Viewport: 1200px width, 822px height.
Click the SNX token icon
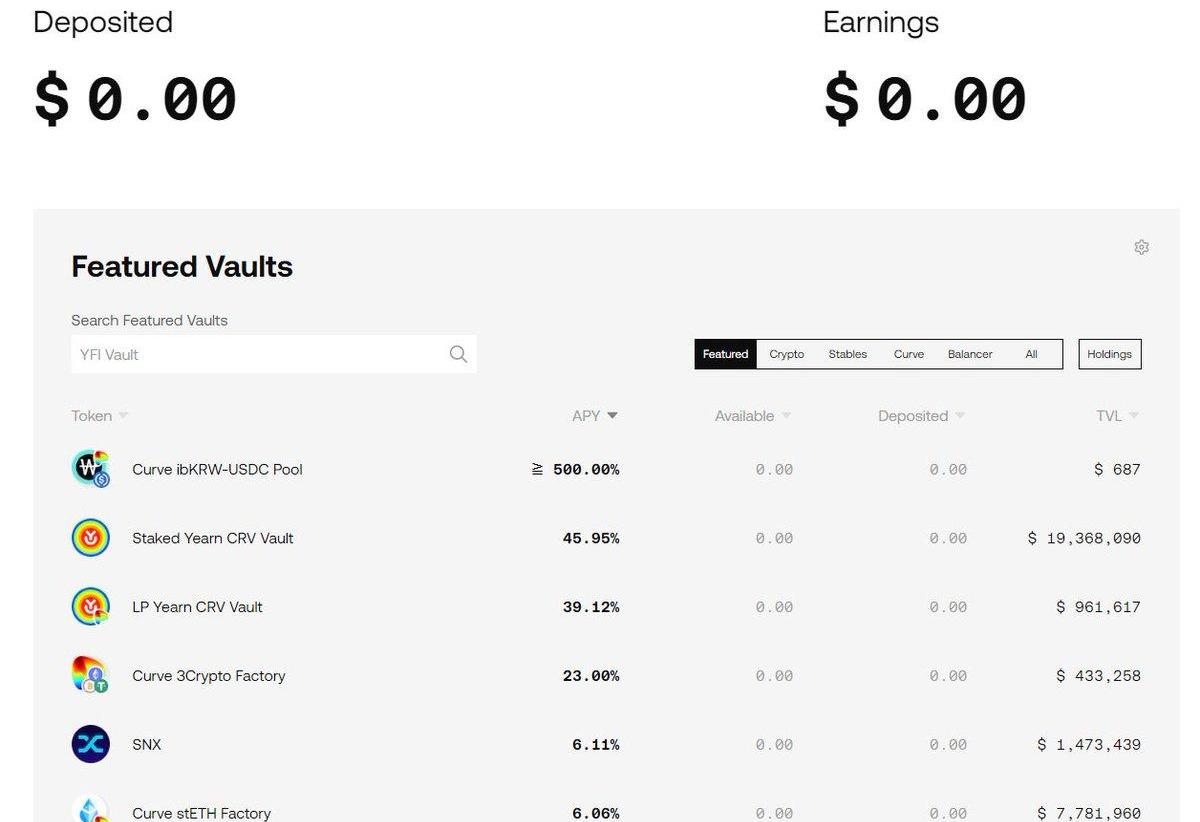(91, 745)
